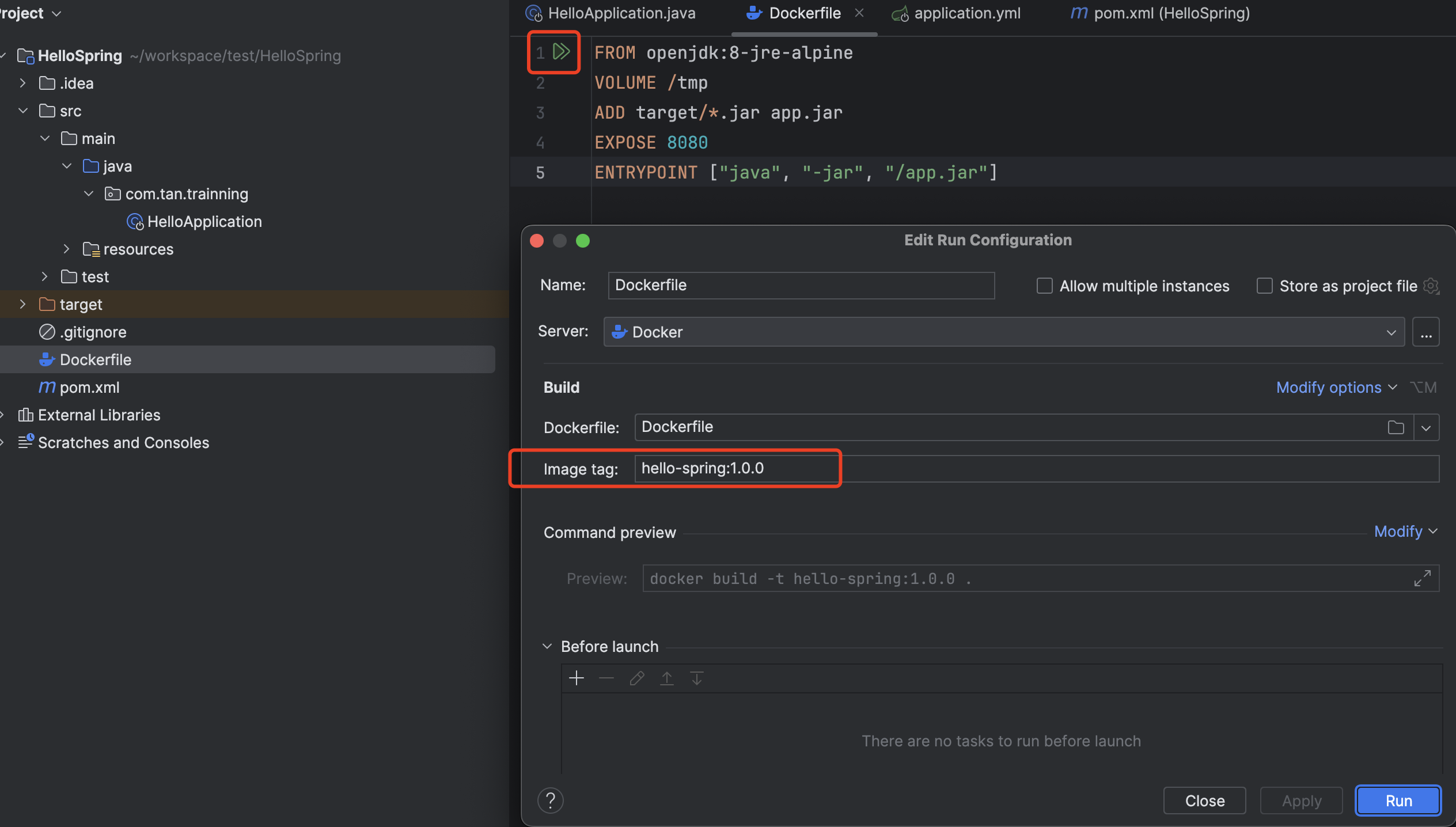Viewport: 1456px width, 827px height.
Task: Click the browse folder icon in Dockerfile field
Action: tap(1396, 427)
